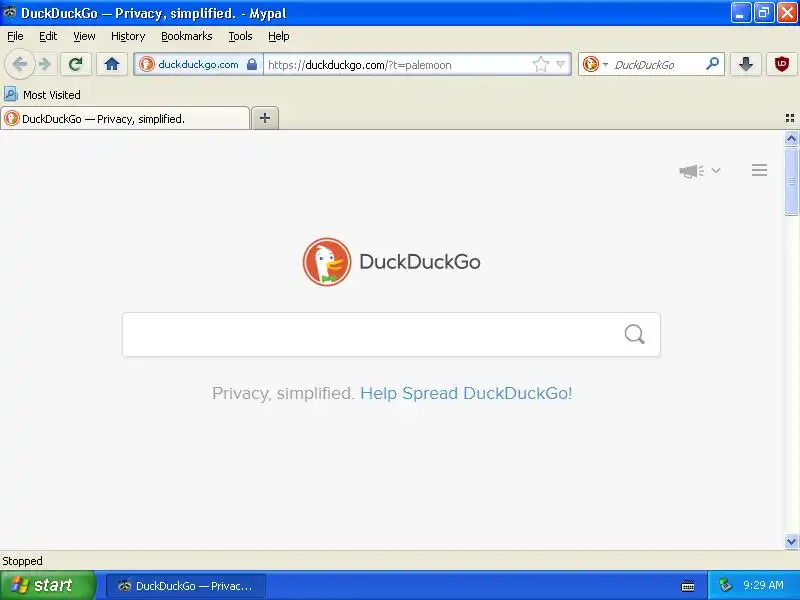Open the search engine selector dropdown
The image size is (800, 600).
tap(595, 64)
